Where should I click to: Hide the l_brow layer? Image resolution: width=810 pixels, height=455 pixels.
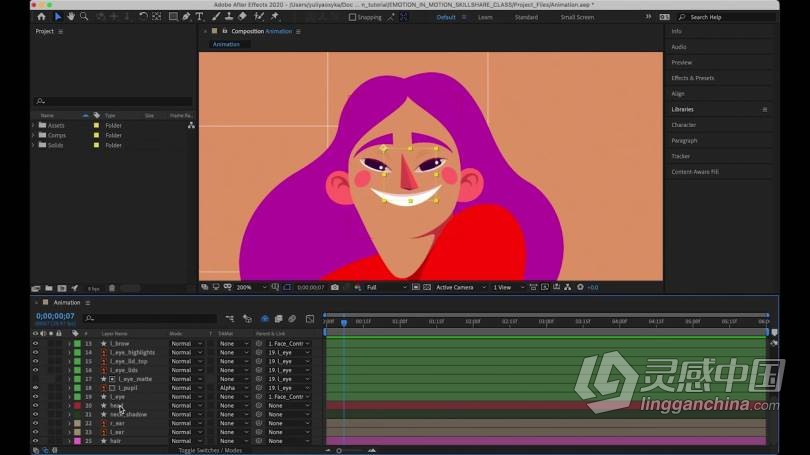coord(35,343)
